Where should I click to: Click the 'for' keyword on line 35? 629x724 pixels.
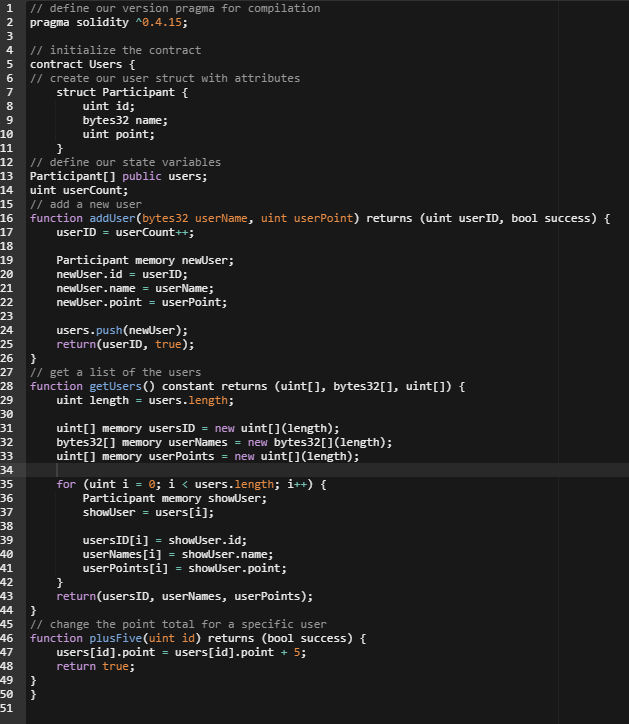coord(66,484)
